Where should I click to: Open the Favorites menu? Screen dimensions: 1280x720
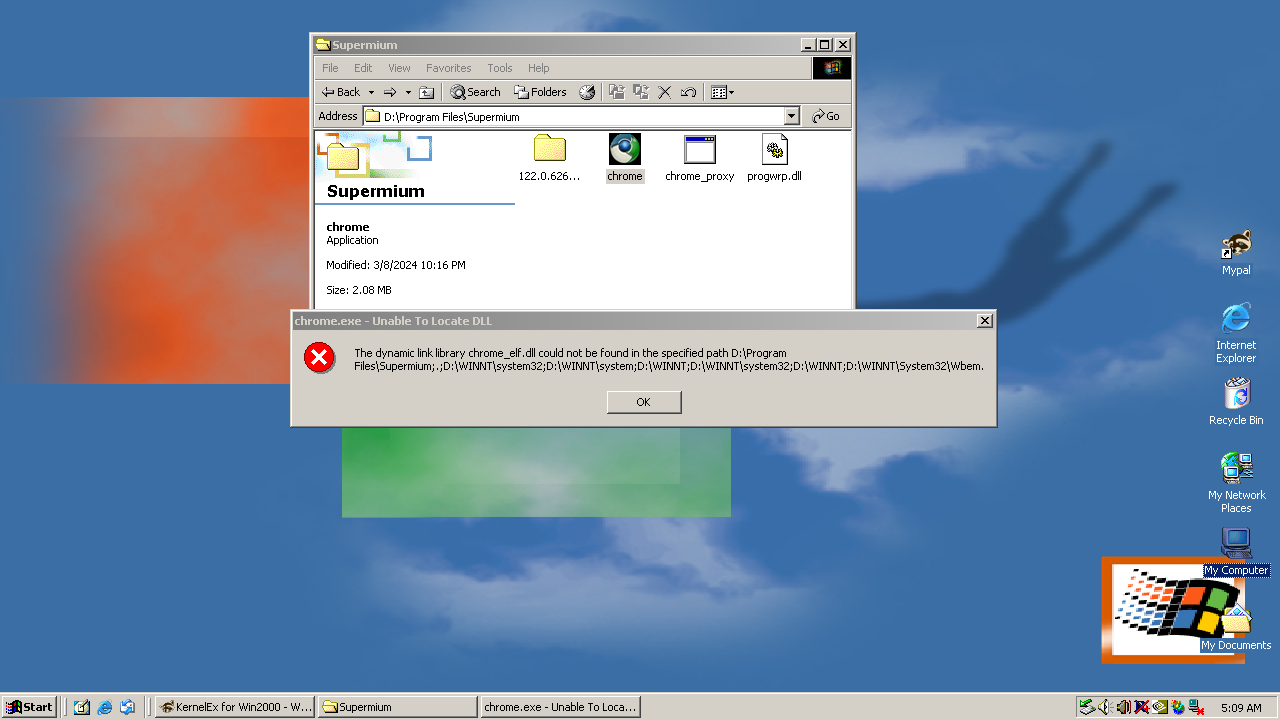click(x=449, y=68)
